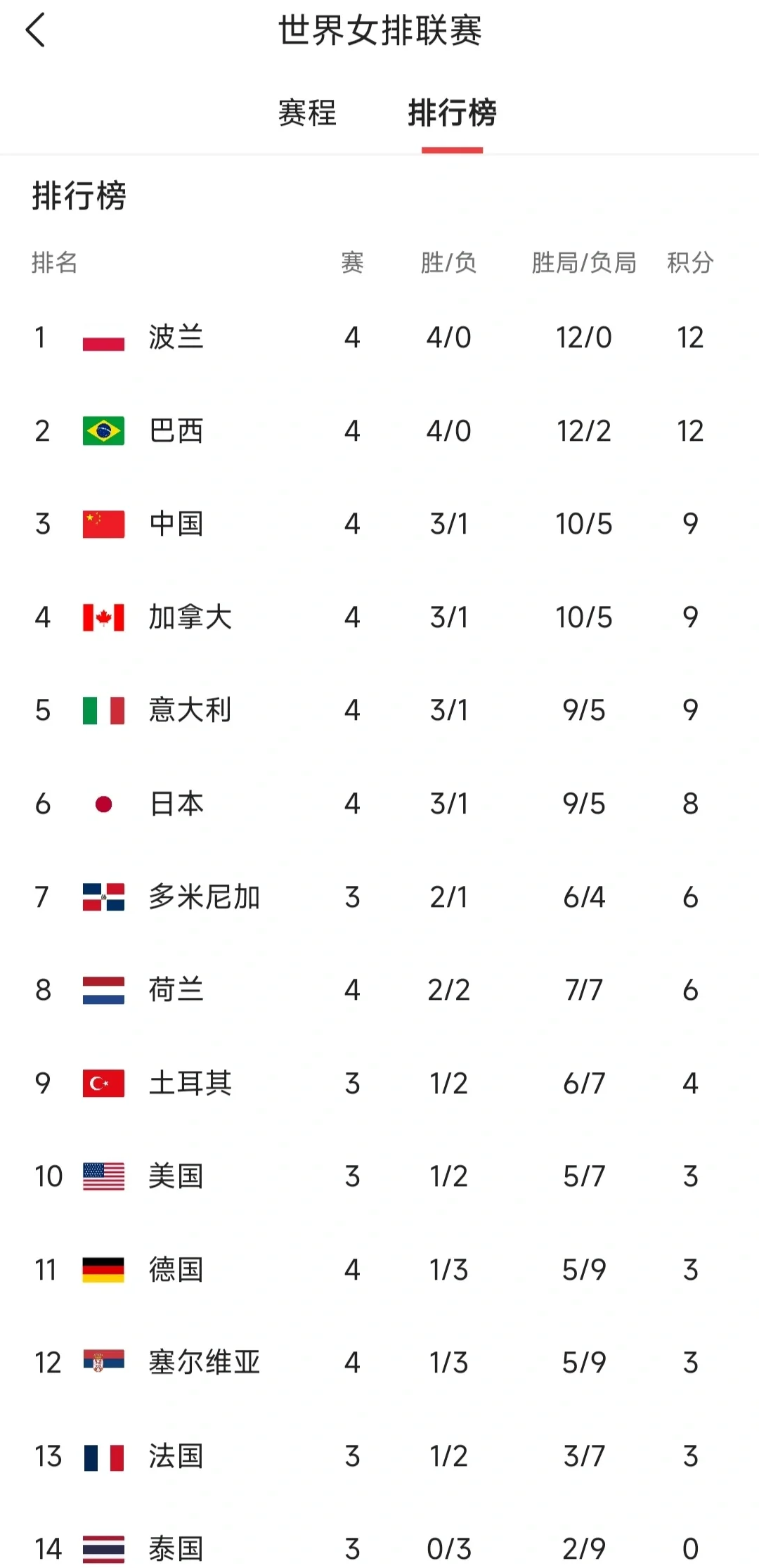The width and height of the screenshot is (759, 1568).
Task: Tap the Brazil flag icon
Action: (x=103, y=431)
